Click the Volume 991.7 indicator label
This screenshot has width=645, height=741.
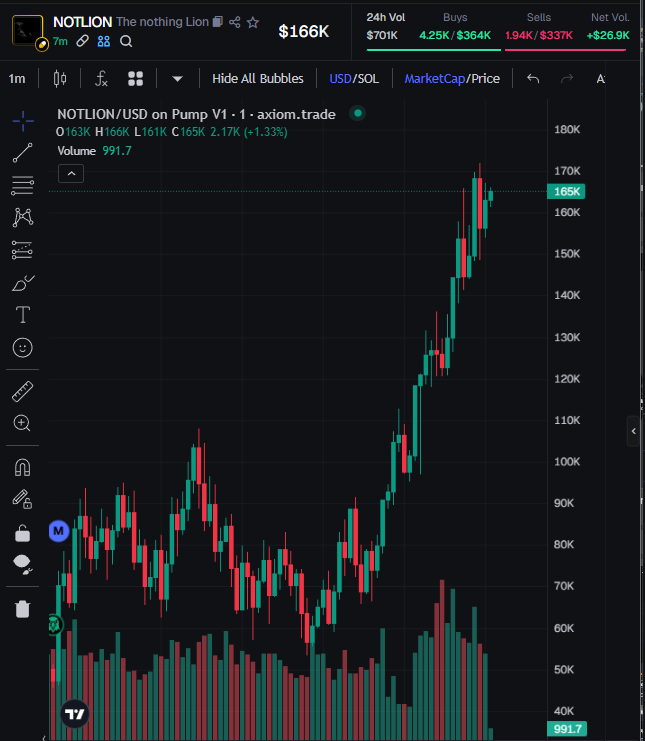tap(95, 151)
